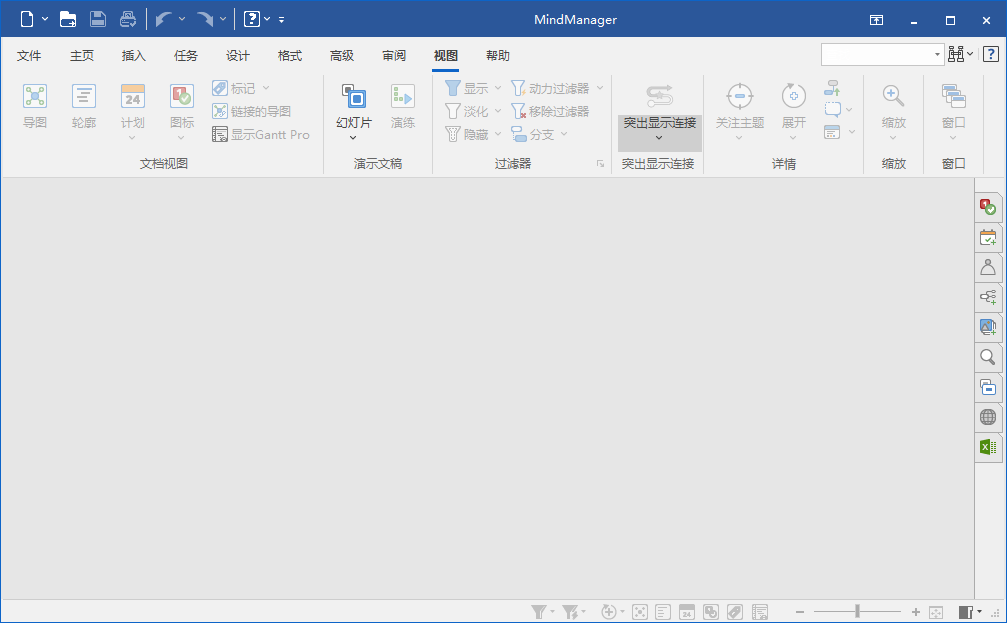Click the 淡化 fade filter button
The height and width of the screenshot is (623, 1007).
tap(467, 111)
